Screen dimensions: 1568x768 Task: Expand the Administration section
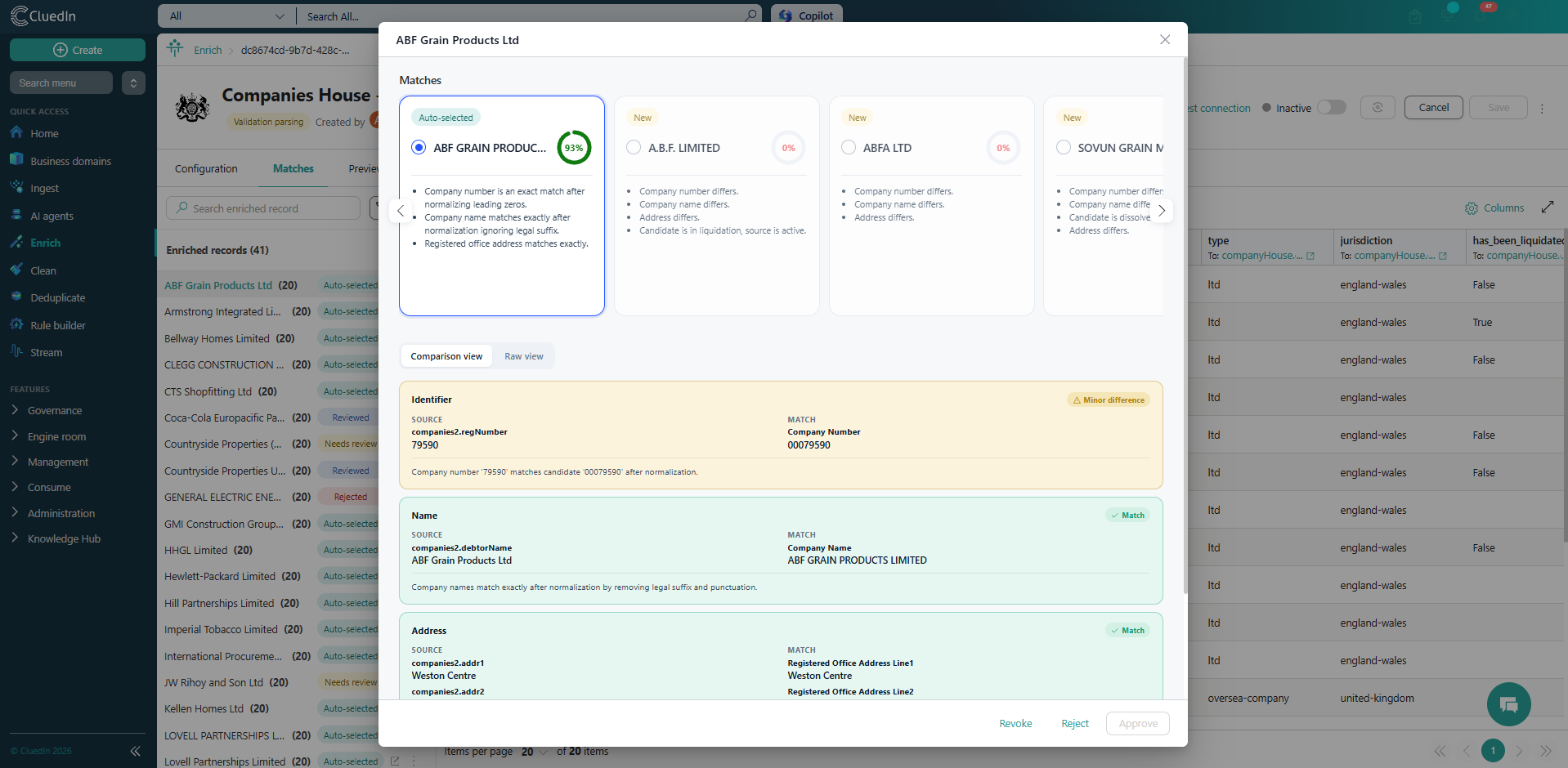(60, 513)
